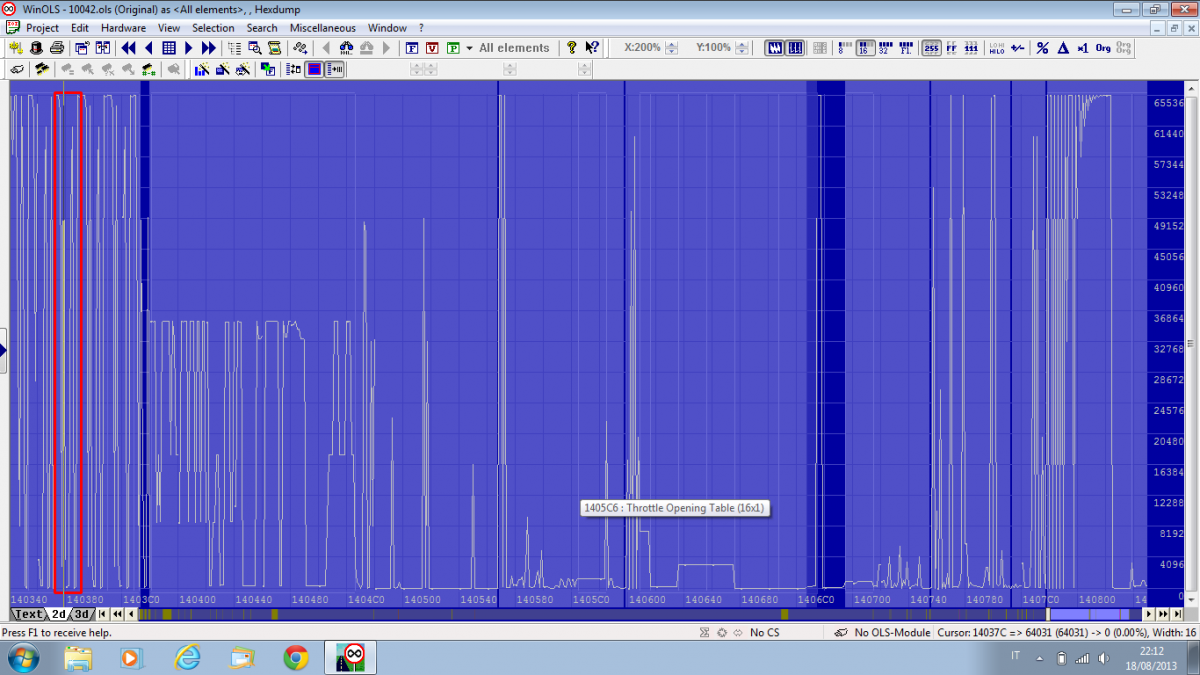Viewport: 1200px width, 675px height.
Task: Click the wand bar-graph map creation icon
Action: tap(202, 68)
